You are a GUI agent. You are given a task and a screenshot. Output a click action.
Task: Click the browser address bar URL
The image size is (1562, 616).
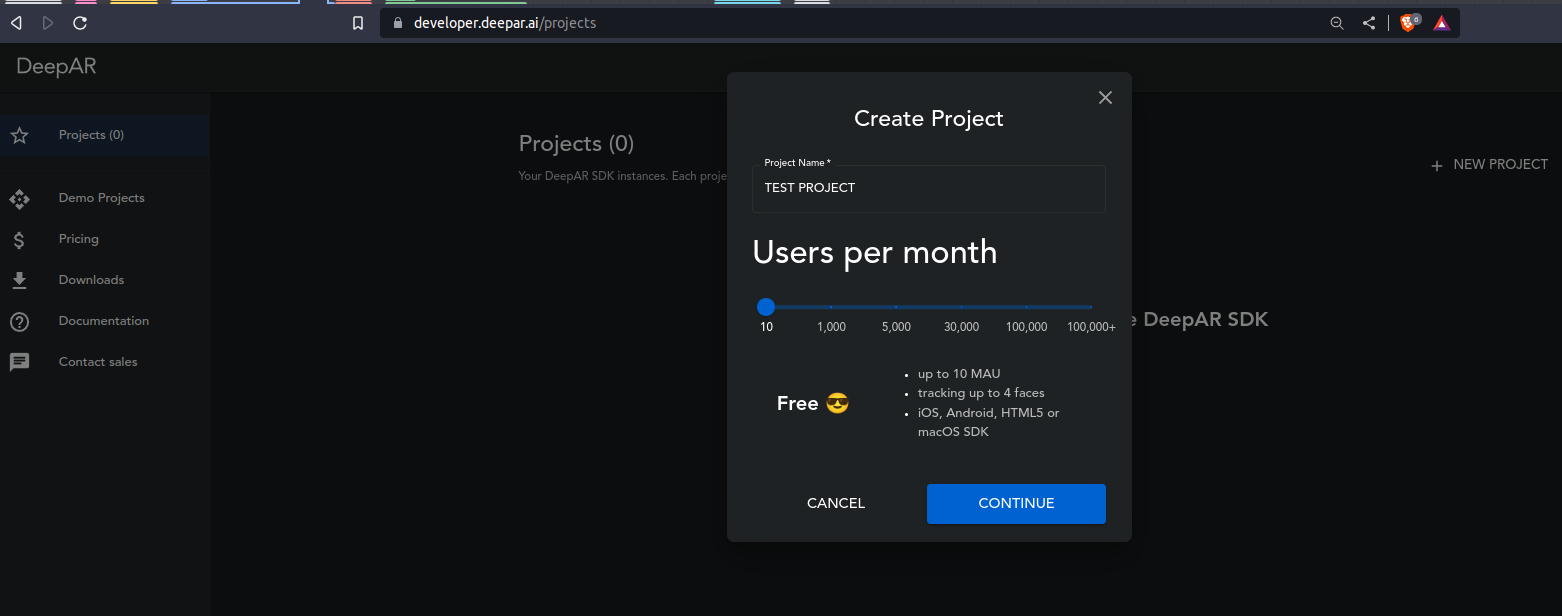[x=505, y=23]
